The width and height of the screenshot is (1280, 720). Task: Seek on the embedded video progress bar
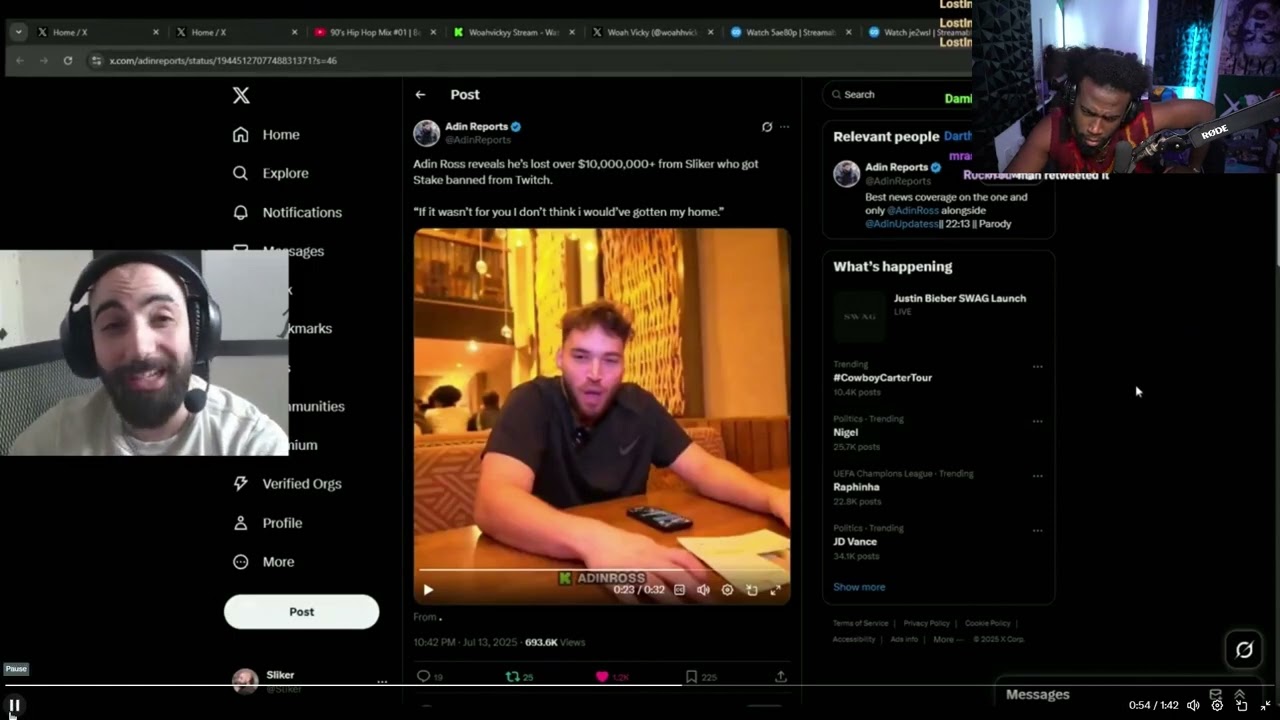[x=602, y=570]
